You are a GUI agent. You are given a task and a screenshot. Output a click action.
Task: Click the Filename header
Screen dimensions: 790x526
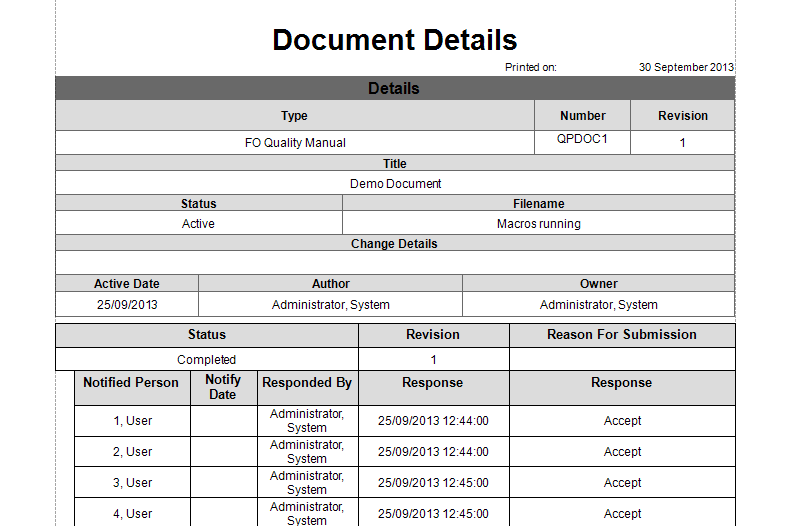click(539, 204)
